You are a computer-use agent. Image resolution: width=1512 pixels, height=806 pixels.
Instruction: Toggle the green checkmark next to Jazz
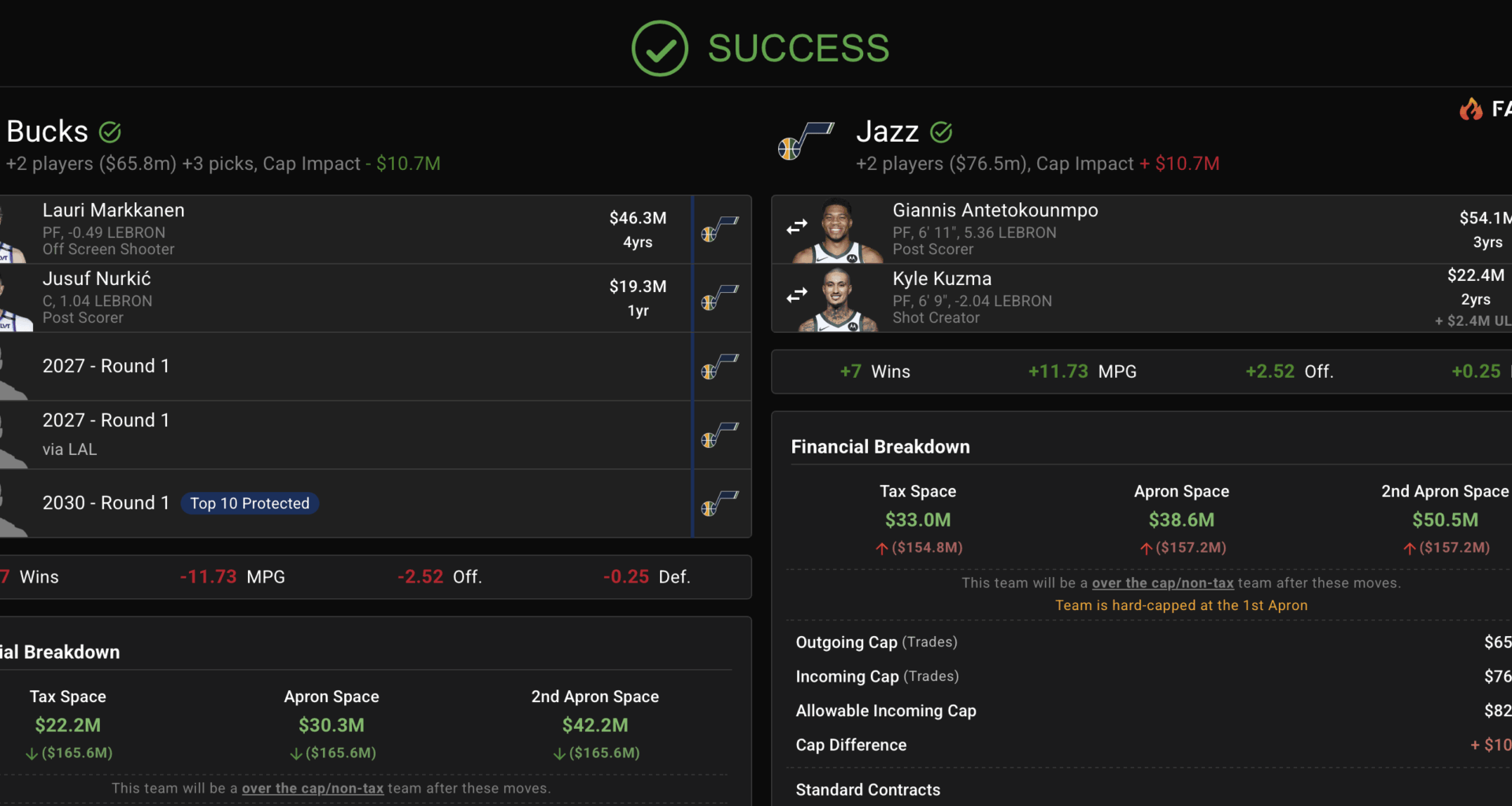[942, 132]
